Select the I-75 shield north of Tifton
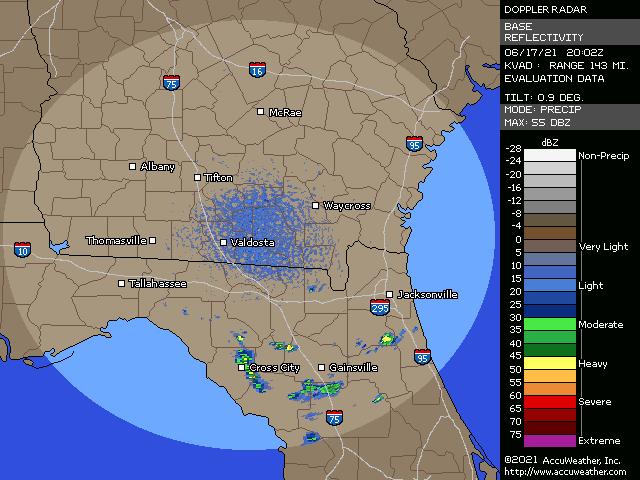Image resolution: width=640 pixels, height=480 pixels. click(172, 83)
